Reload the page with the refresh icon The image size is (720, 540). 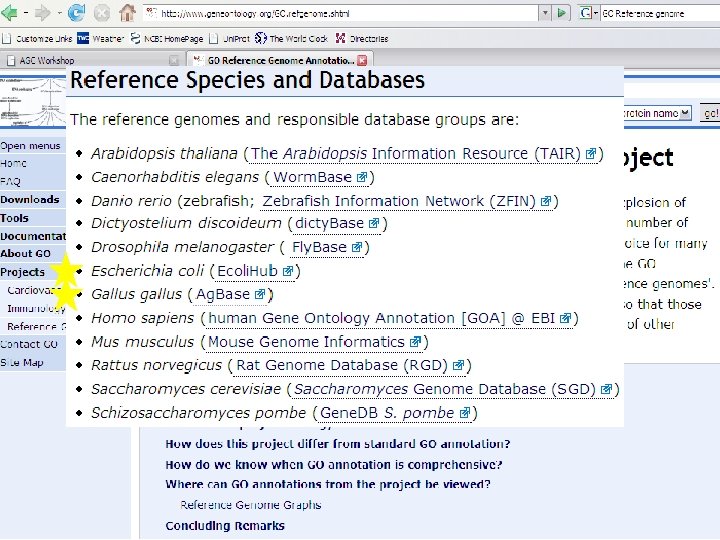pos(76,12)
